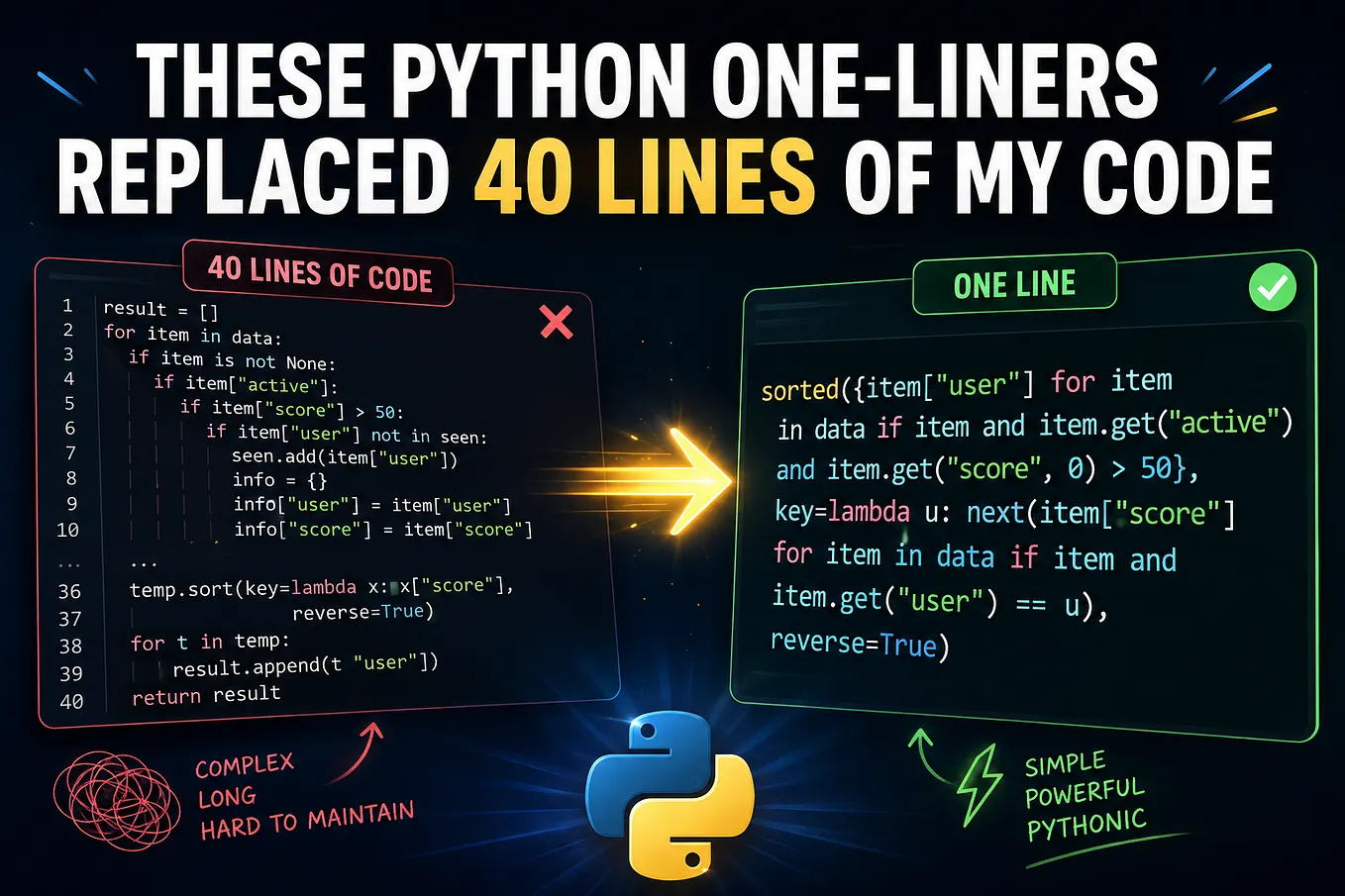
Task: Click line number 40 in left panel
Action: 71,701
